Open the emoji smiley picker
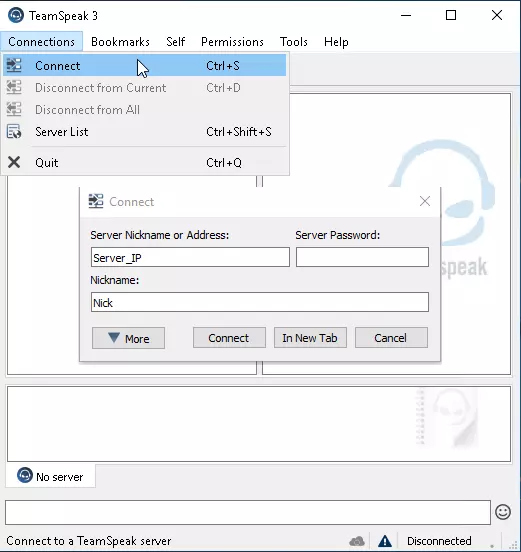 [503, 512]
